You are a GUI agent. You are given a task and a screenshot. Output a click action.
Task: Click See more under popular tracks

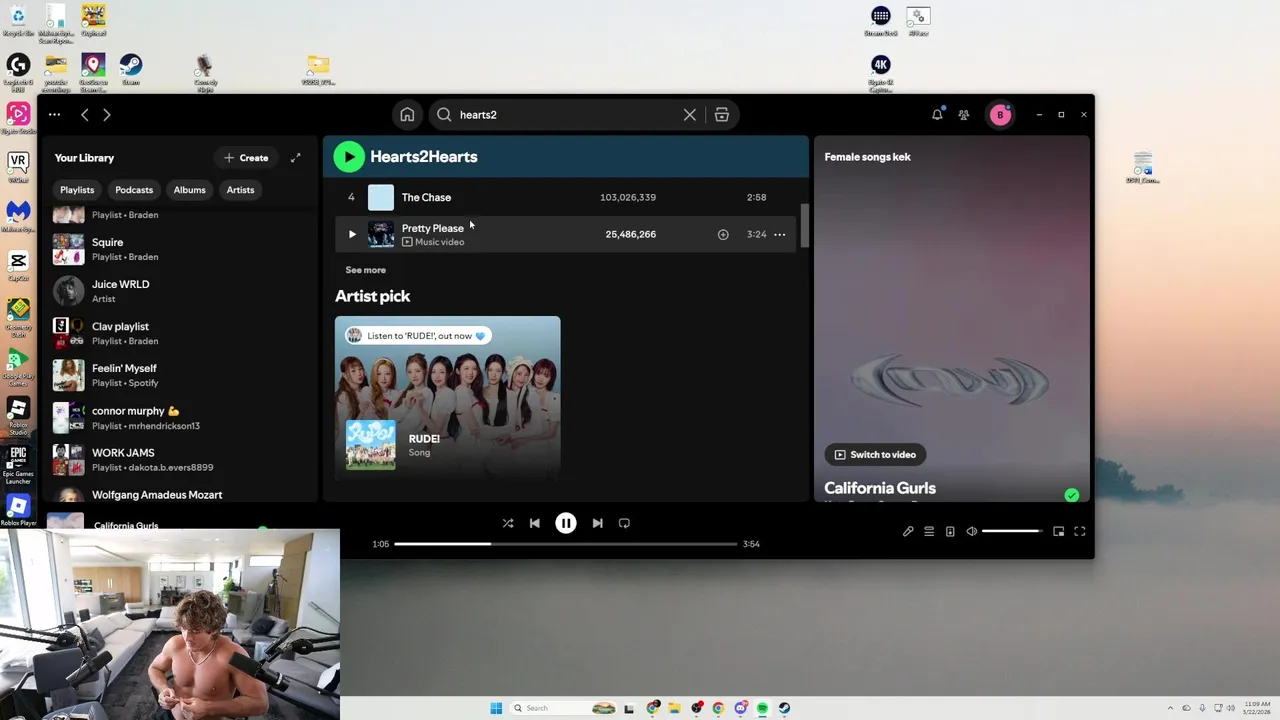(x=365, y=270)
